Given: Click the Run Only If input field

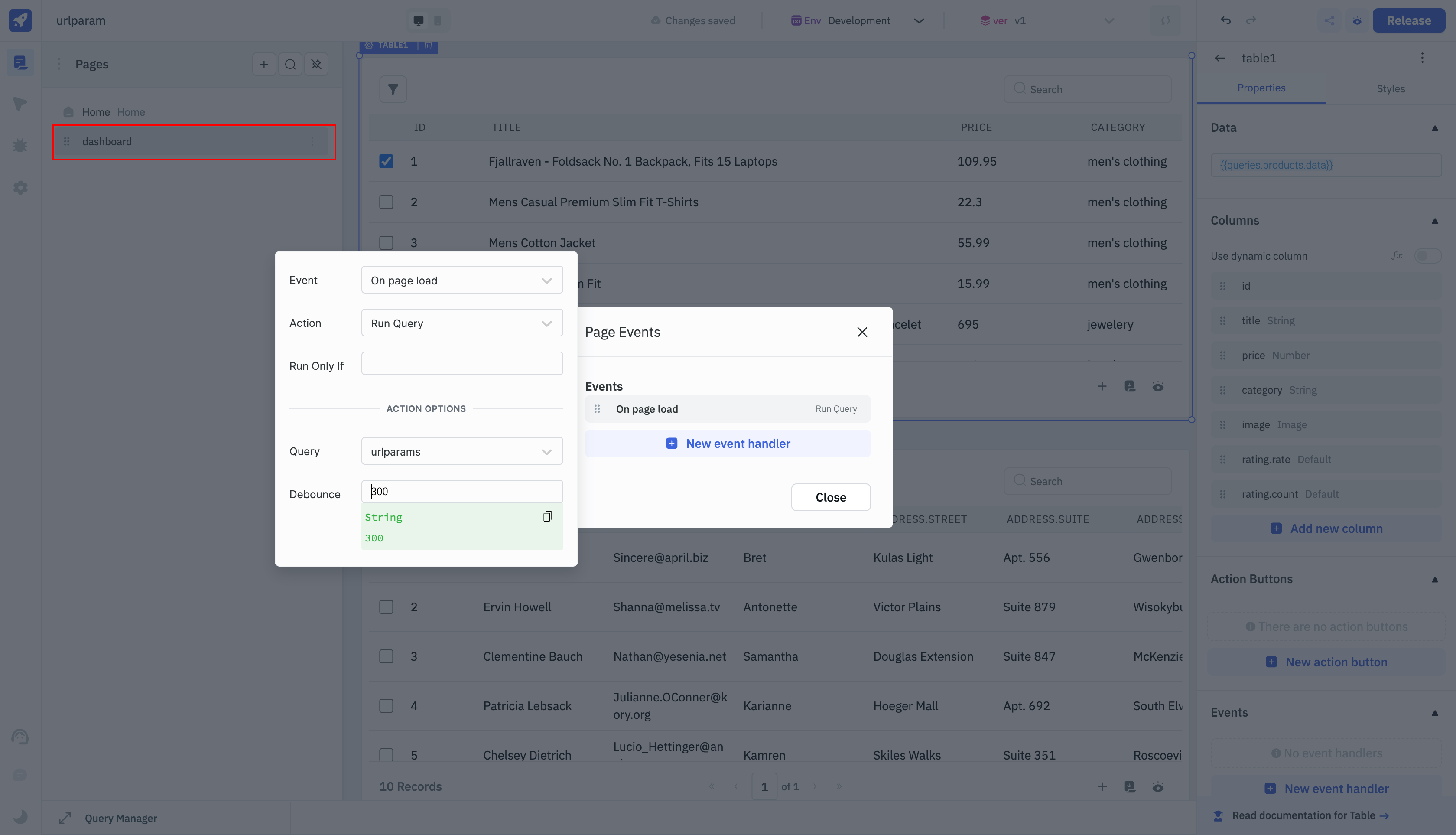Looking at the screenshot, I should tap(461, 364).
